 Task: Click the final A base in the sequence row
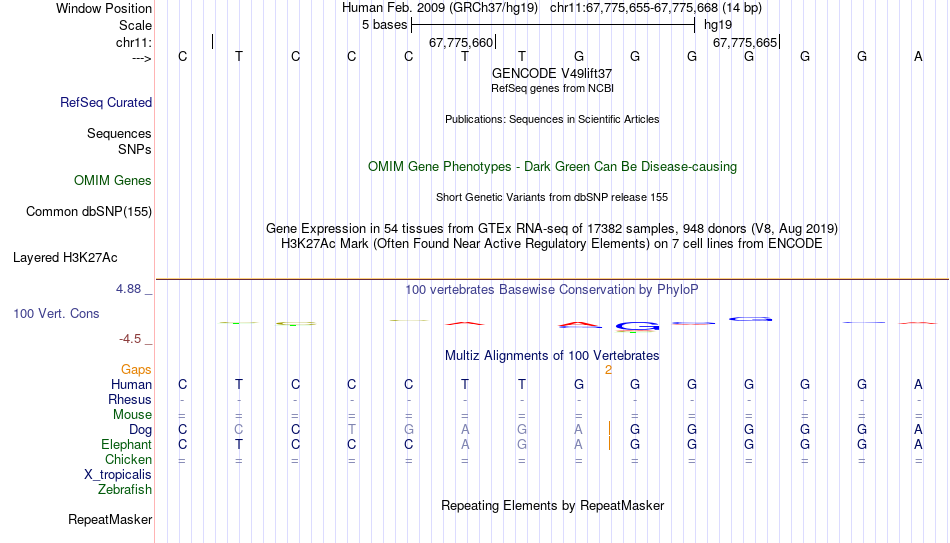point(918,56)
